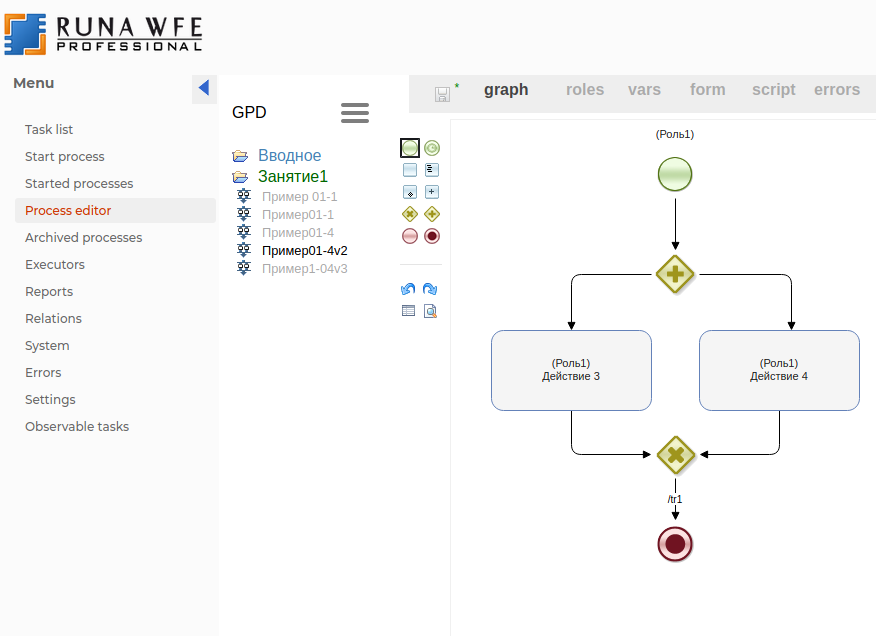Pick the parallel gateway tool in palette
Viewport: 876px width, 636px height.
click(x=432, y=214)
